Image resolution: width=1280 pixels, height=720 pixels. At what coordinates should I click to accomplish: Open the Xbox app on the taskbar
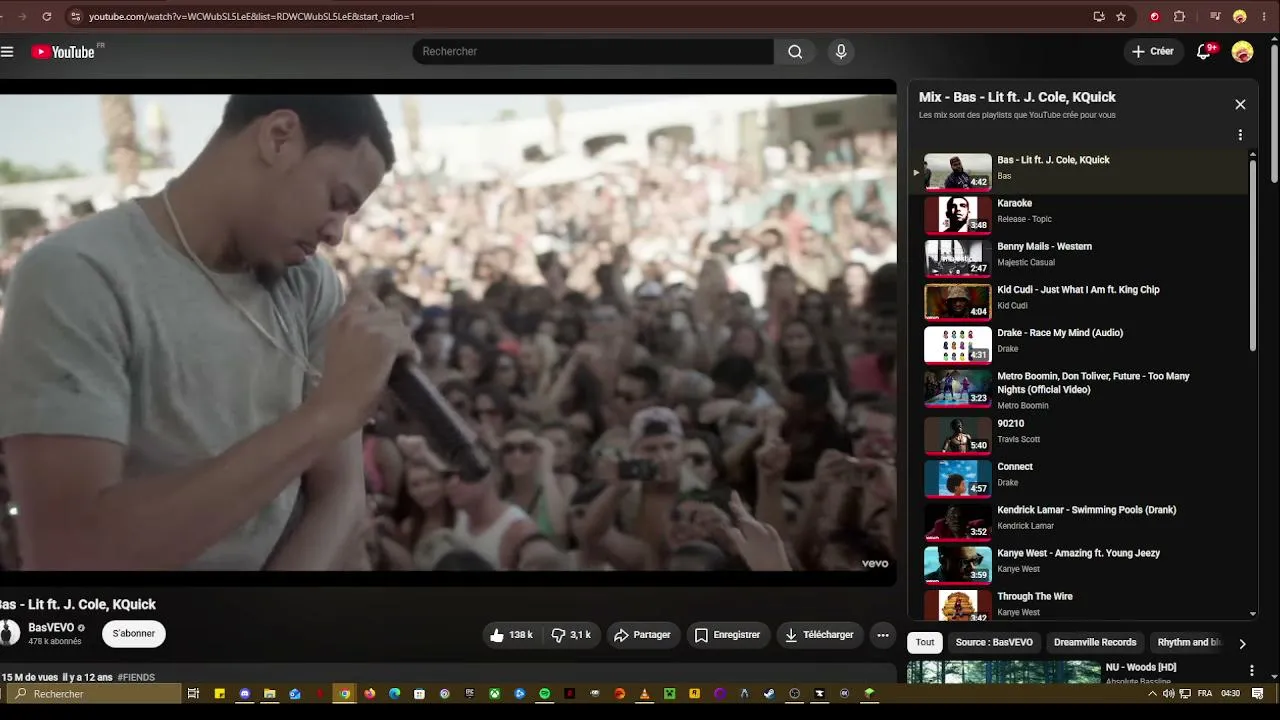point(494,694)
